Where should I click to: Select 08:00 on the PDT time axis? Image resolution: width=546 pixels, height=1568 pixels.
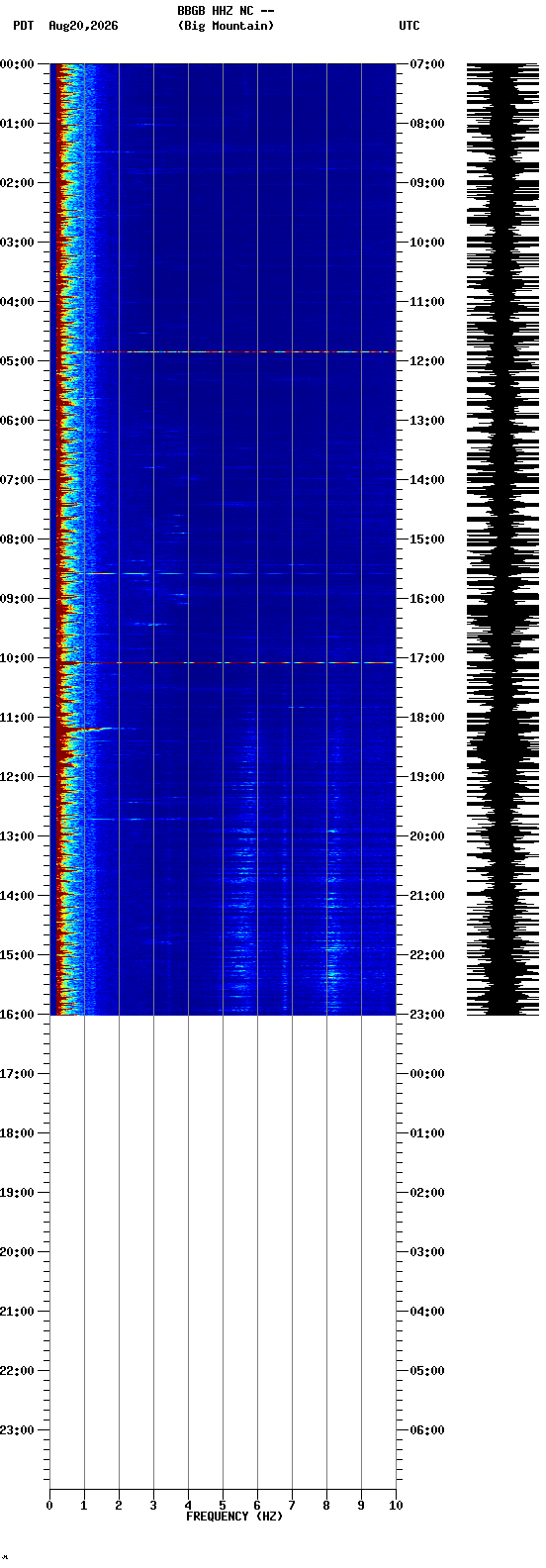coord(17,539)
